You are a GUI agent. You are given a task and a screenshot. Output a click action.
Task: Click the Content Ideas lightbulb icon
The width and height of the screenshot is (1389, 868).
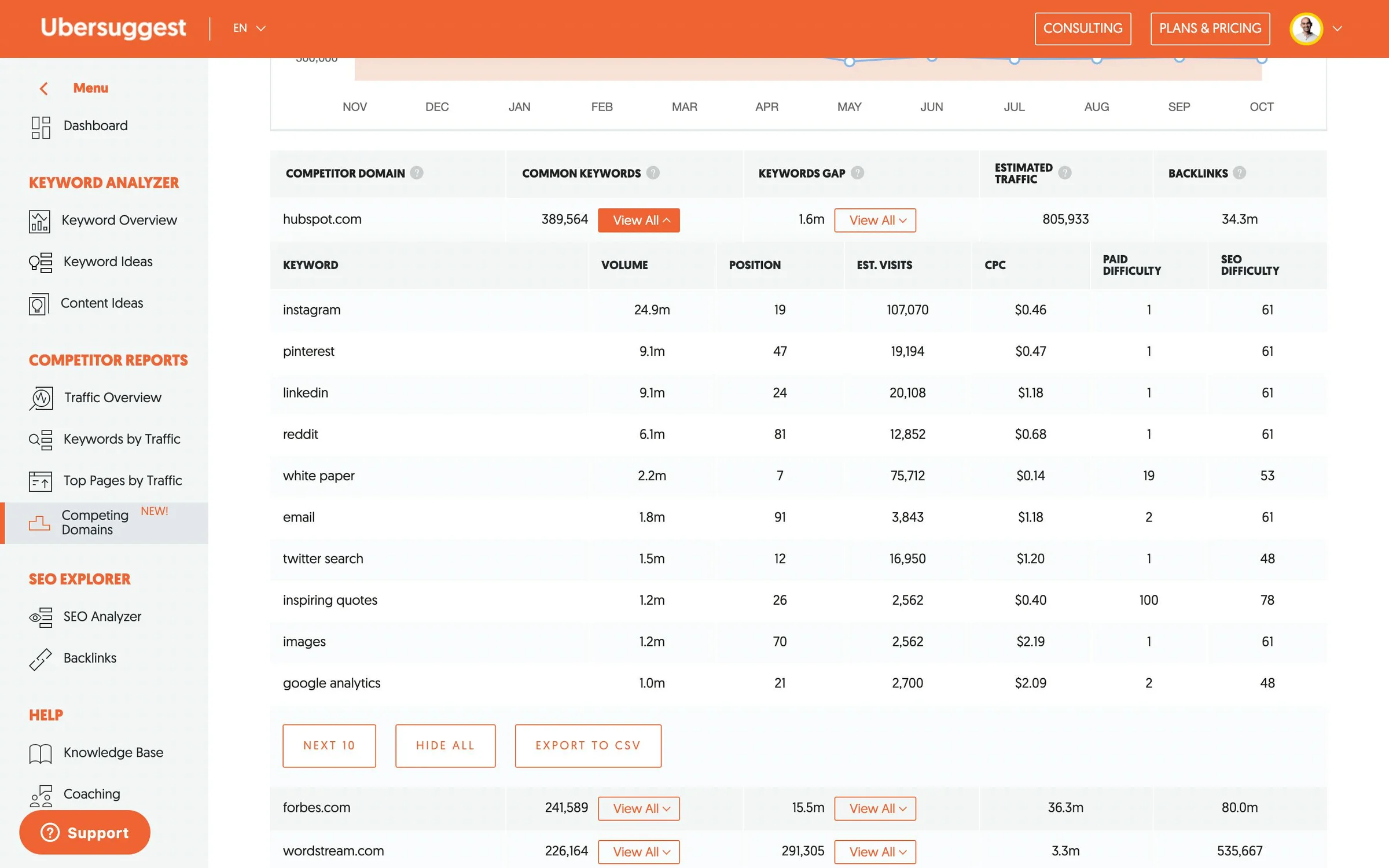tap(39, 304)
